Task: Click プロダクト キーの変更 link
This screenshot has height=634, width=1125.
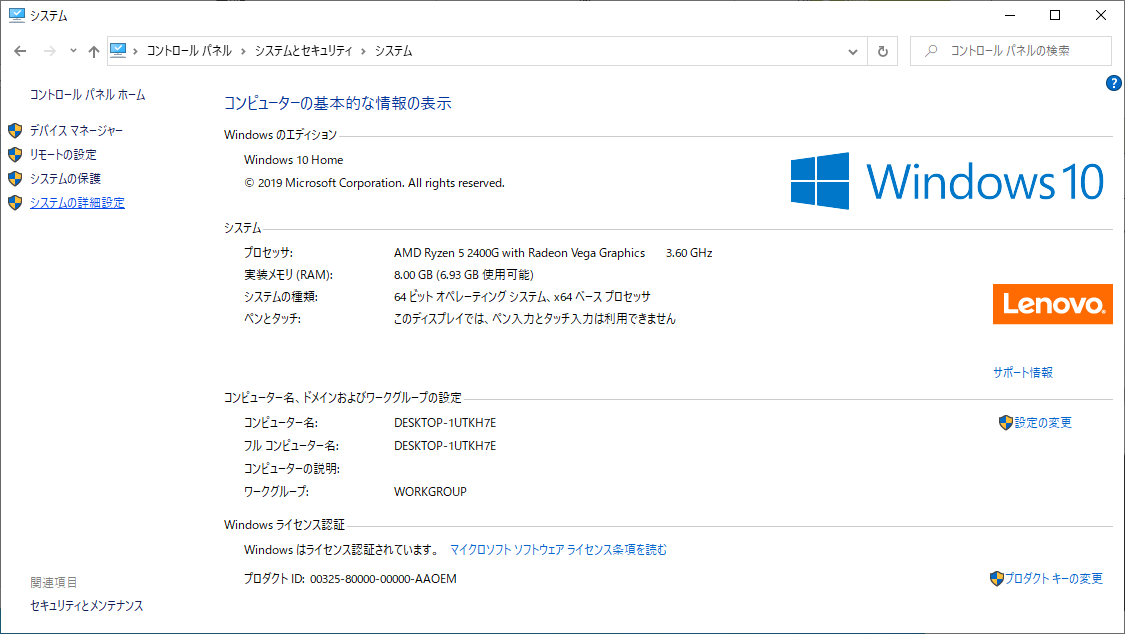Action: pyautogui.click(x=1053, y=578)
